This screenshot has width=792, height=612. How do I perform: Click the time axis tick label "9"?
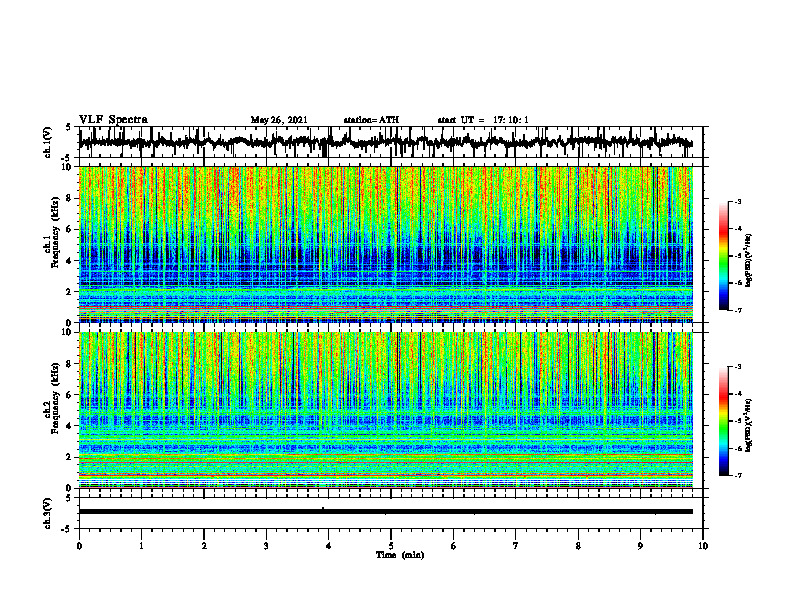pos(640,546)
